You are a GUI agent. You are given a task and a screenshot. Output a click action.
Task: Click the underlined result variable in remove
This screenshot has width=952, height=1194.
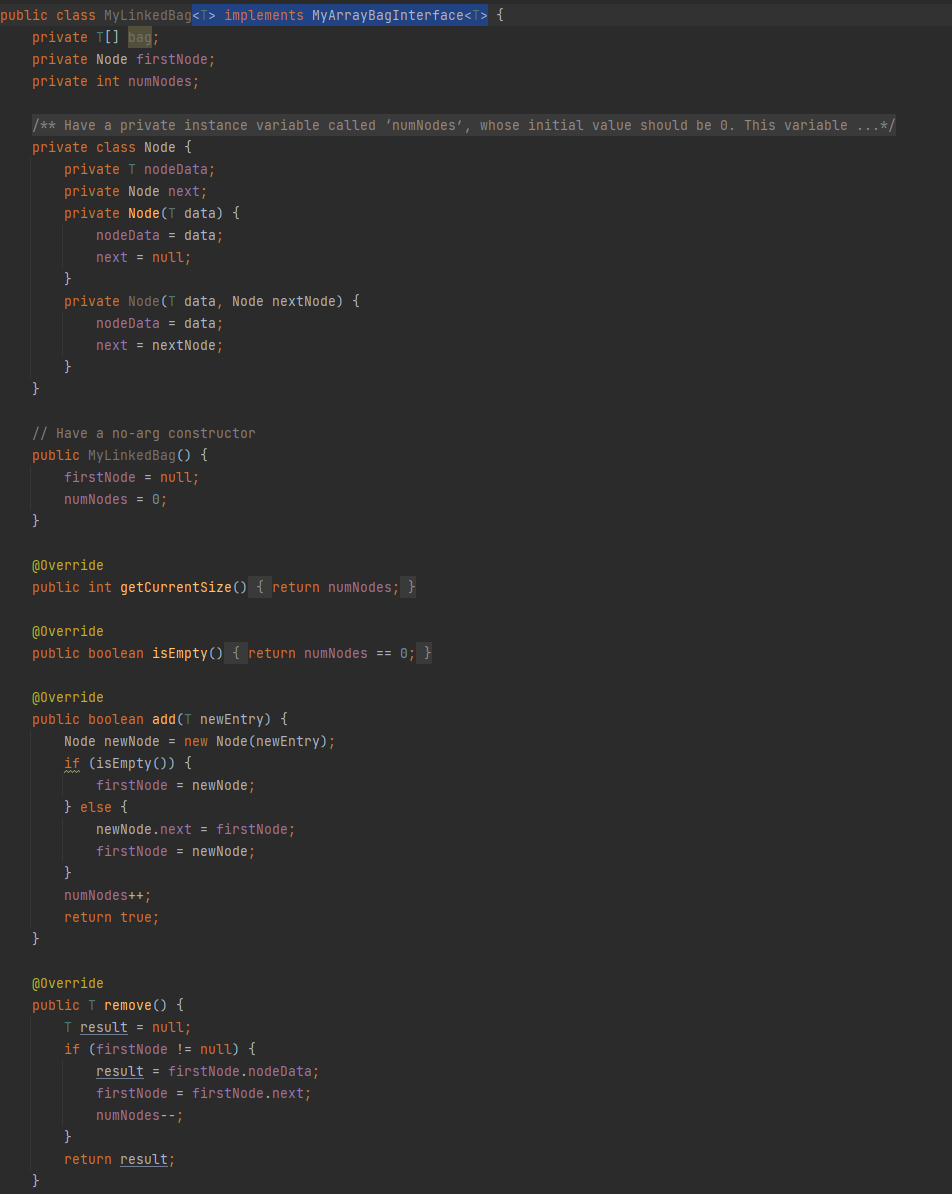pyautogui.click(x=102, y=1027)
